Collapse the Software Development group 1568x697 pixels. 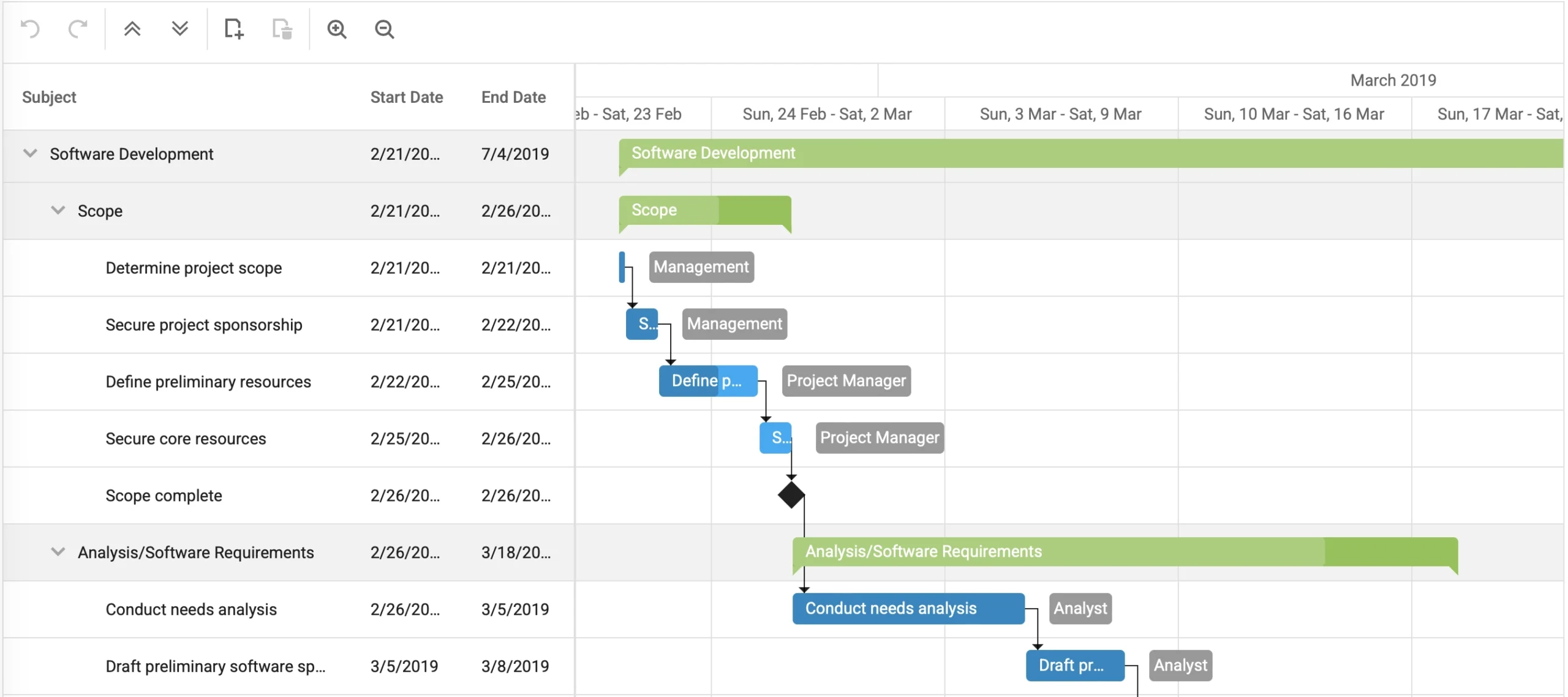point(29,154)
